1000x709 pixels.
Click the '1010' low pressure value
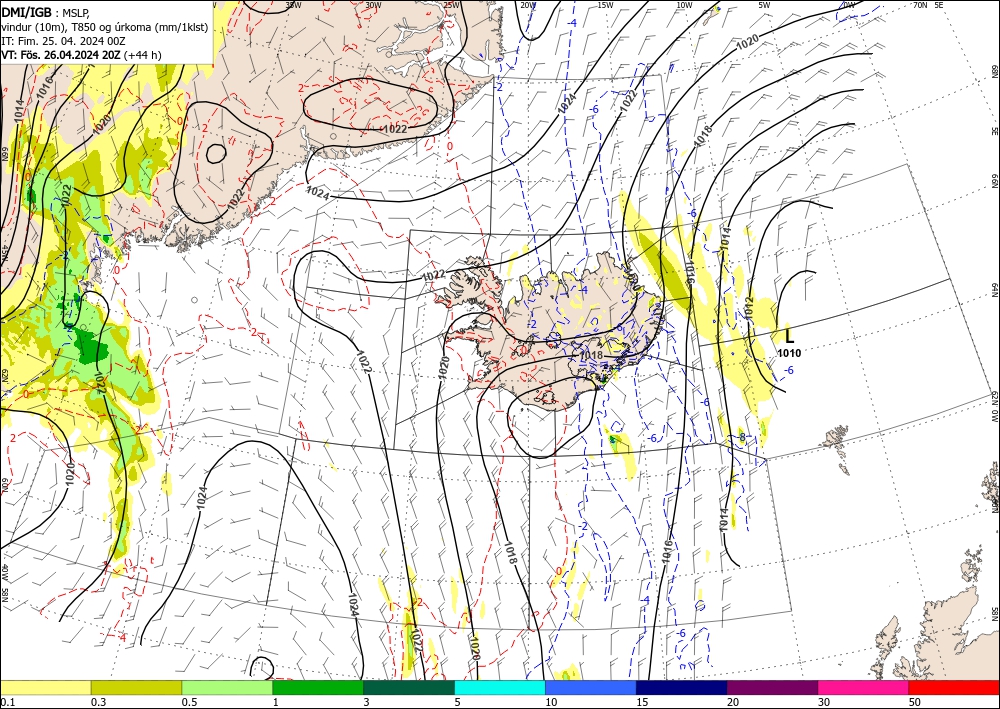(789, 353)
